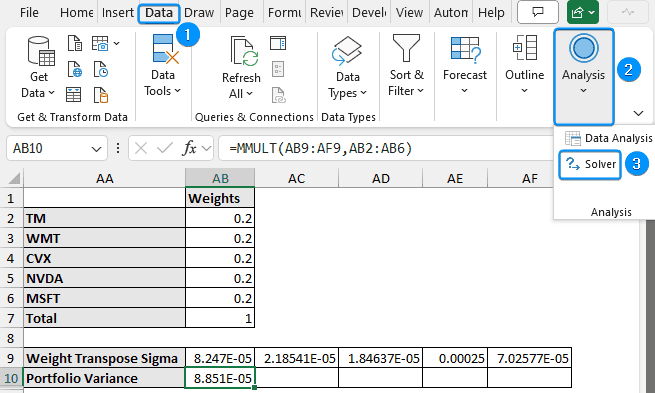The height and width of the screenshot is (393, 655).
Task: Open the Help tab
Action: click(491, 13)
